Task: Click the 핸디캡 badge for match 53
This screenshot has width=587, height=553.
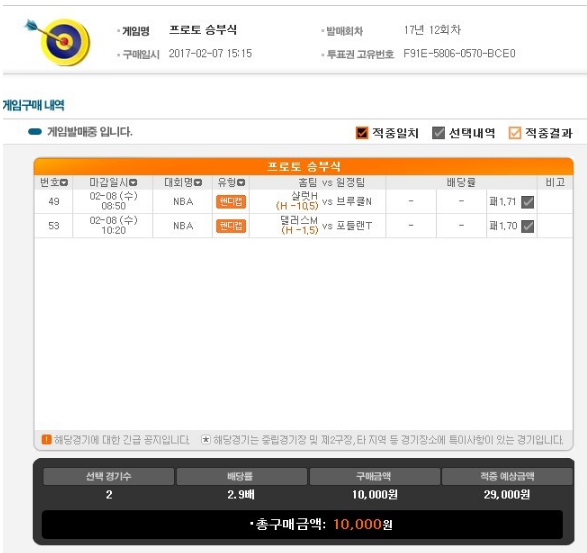Action: 231,226
